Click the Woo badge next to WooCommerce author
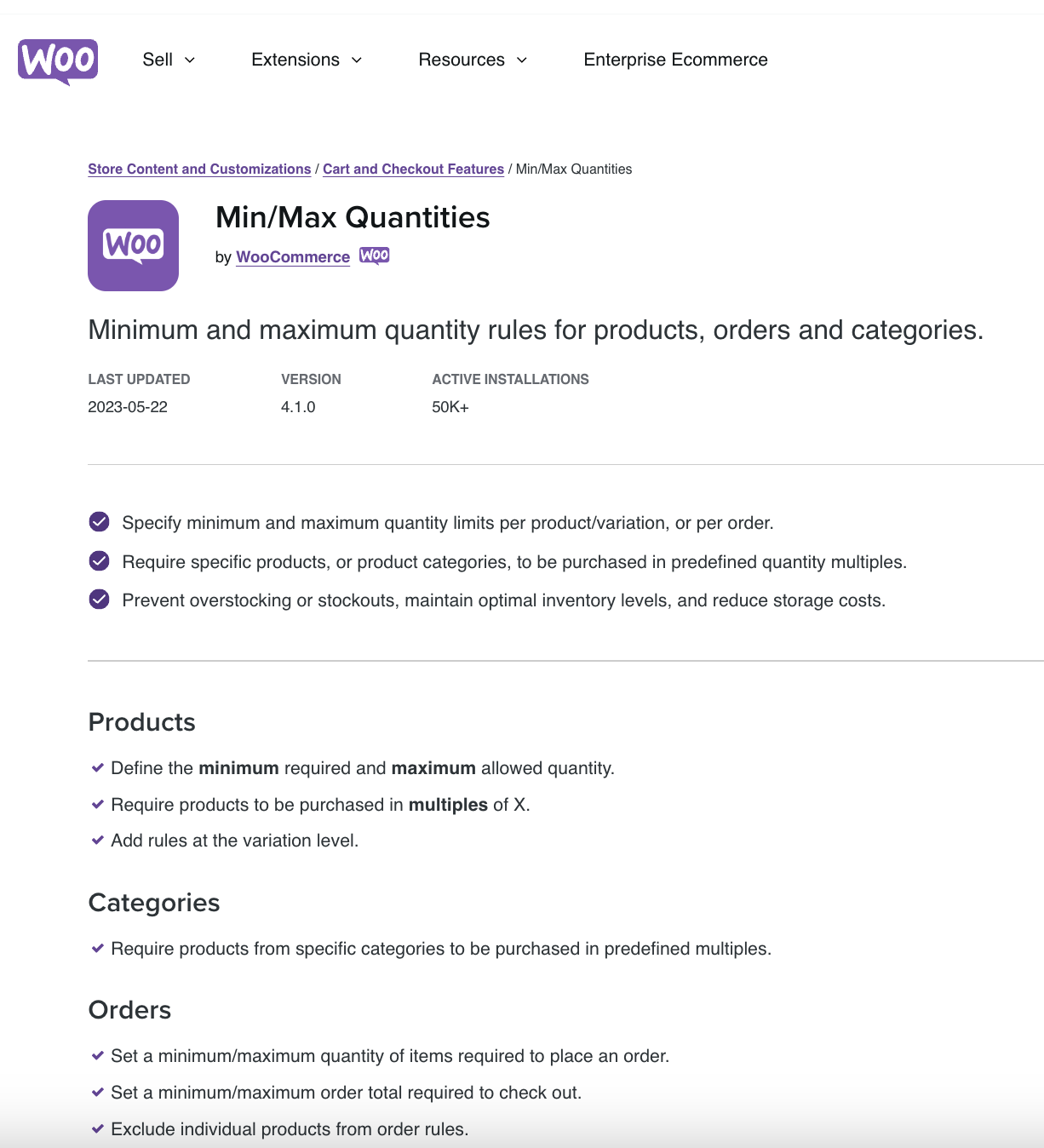 (375, 255)
